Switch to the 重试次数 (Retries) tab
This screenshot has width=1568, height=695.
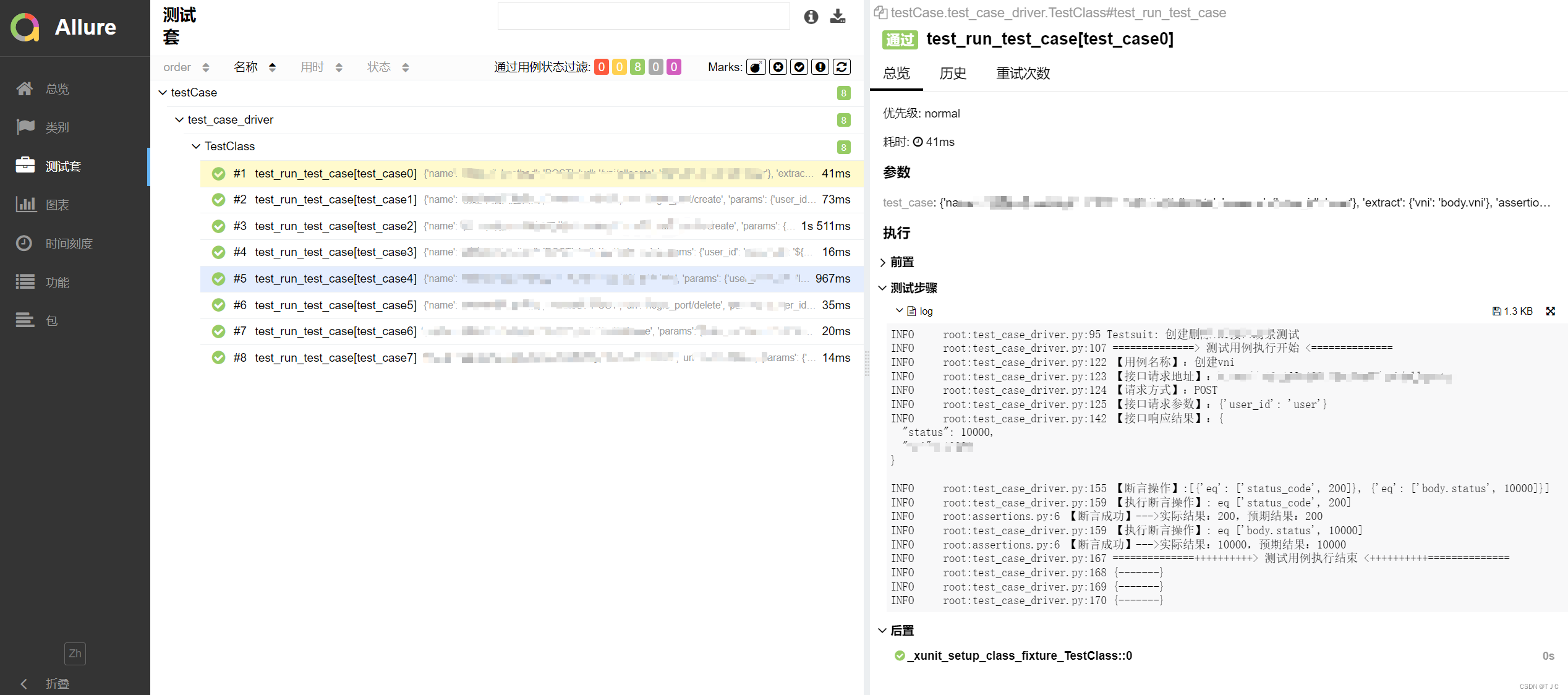click(x=1023, y=74)
